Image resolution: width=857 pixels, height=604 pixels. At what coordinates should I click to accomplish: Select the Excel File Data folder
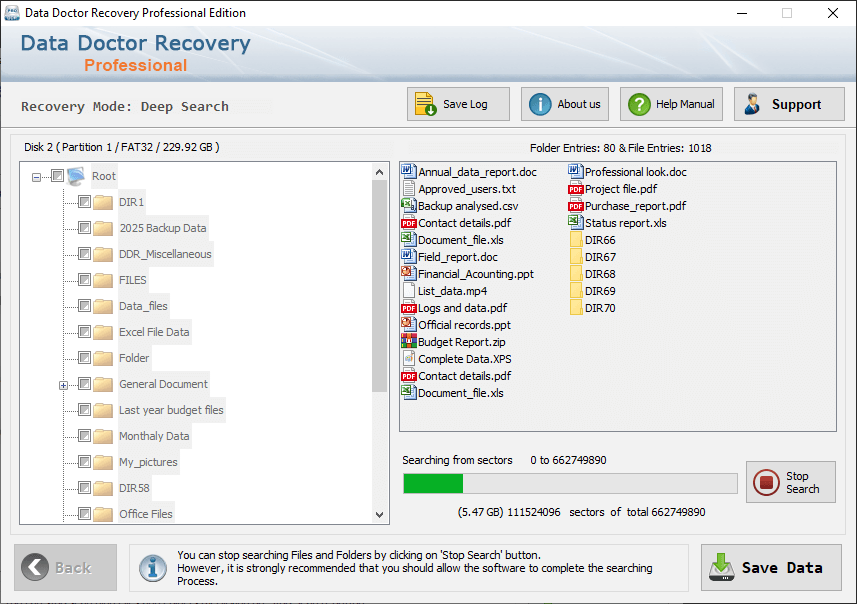(154, 332)
